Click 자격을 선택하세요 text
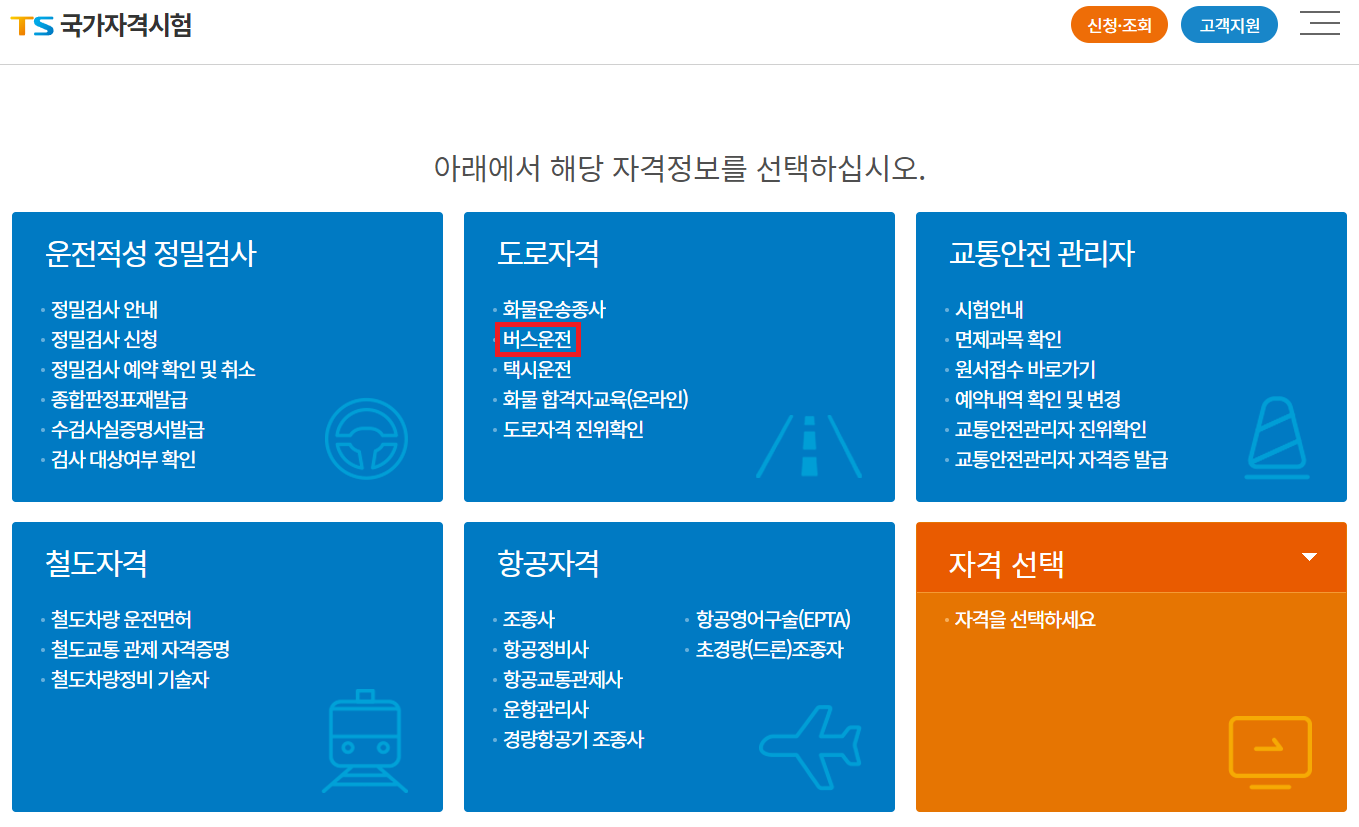Viewport: 1359px width, 827px height. (1025, 620)
